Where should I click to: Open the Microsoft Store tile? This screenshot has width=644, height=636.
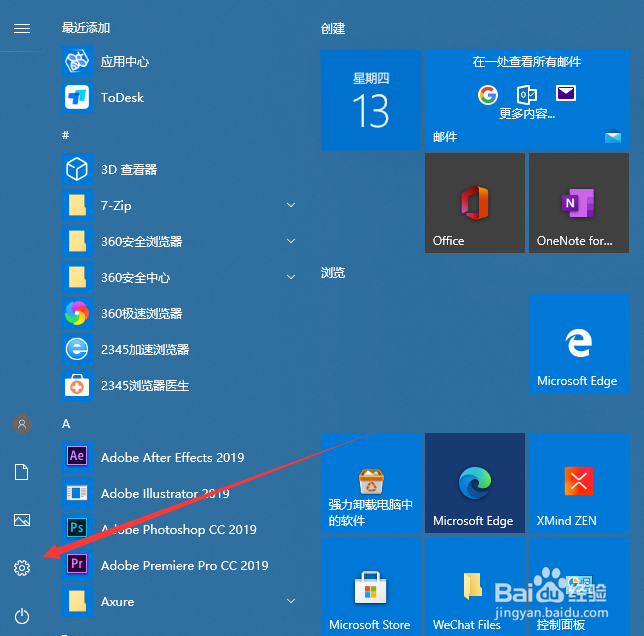371,586
